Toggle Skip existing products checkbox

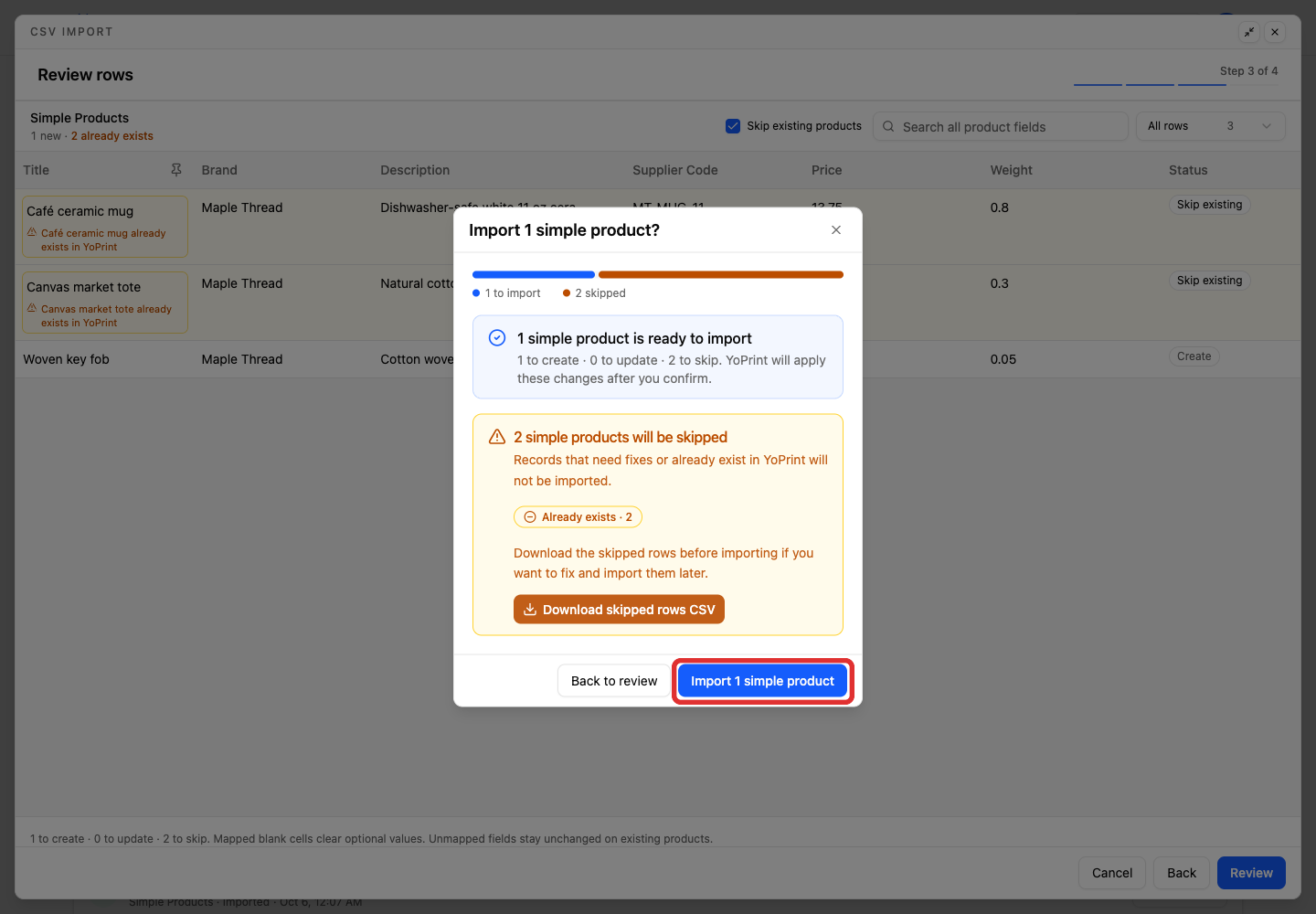(x=733, y=126)
